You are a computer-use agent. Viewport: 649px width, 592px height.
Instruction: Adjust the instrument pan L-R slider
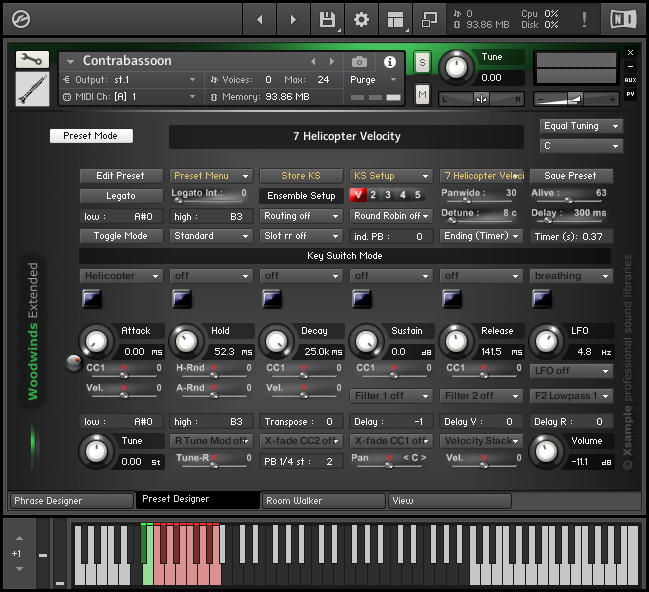pos(481,99)
